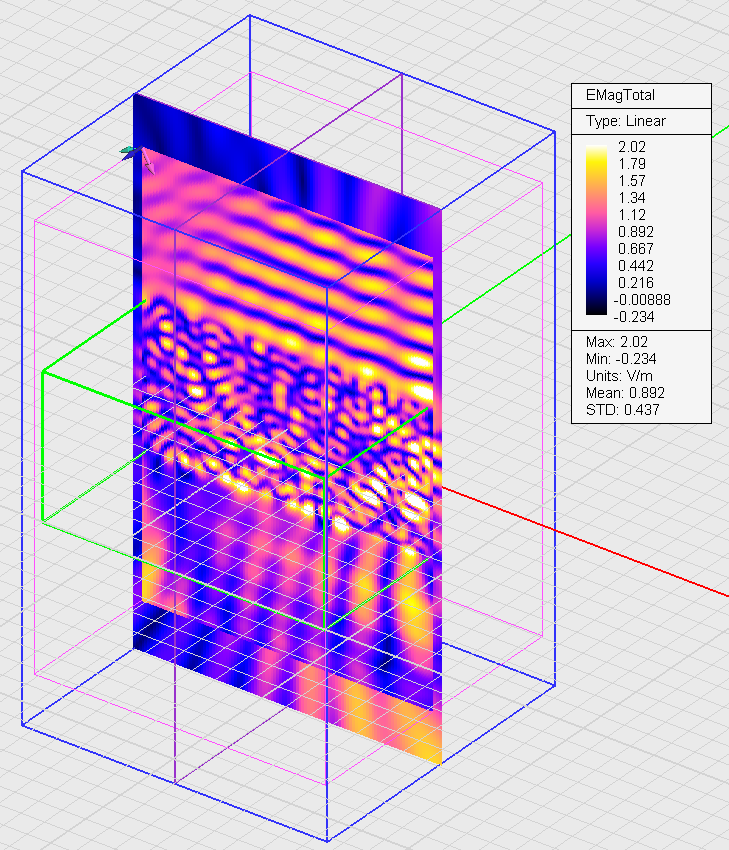This screenshot has width=729, height=850.
Task: Click the Min: -0.234 statistic
Action: point(621,359)
